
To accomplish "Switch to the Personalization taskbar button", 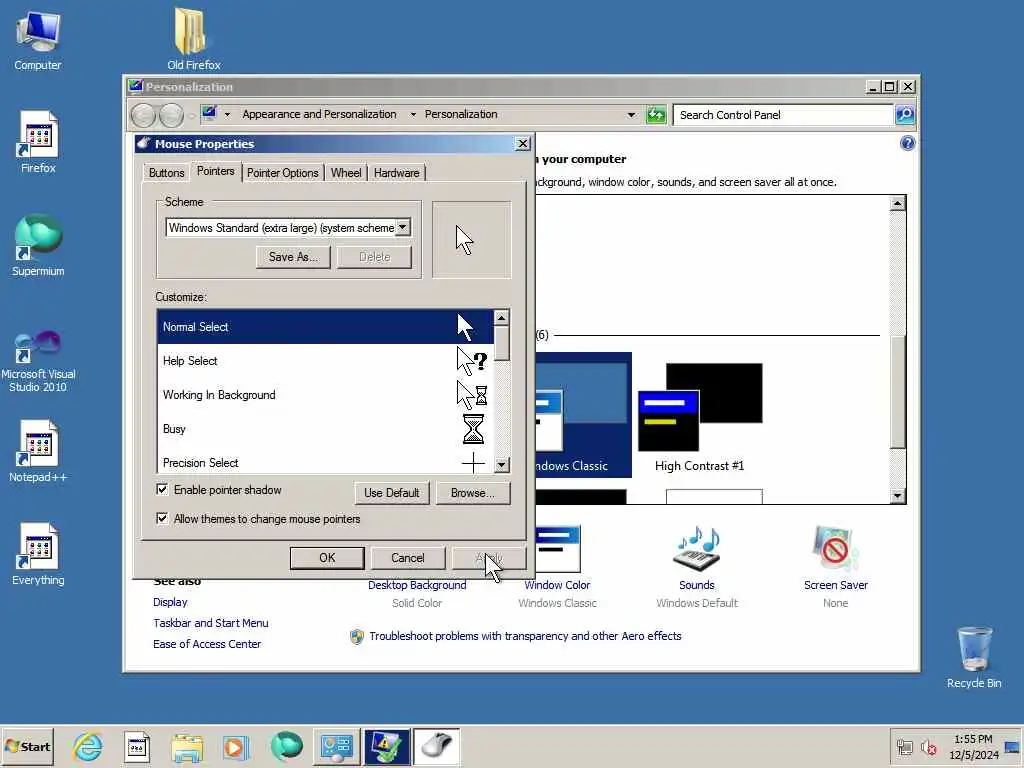I will click(387, 746).
